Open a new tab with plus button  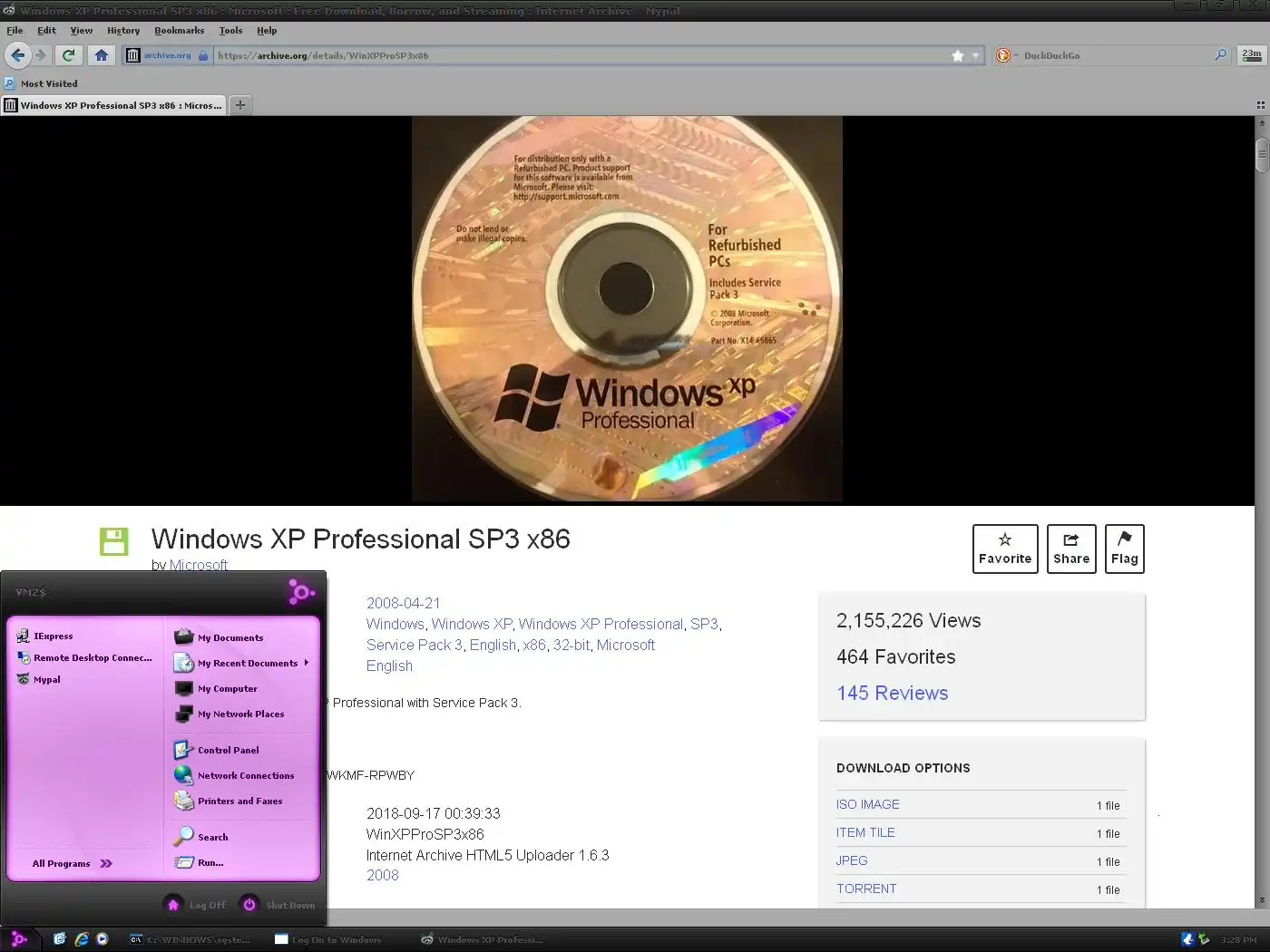(240, 105)
